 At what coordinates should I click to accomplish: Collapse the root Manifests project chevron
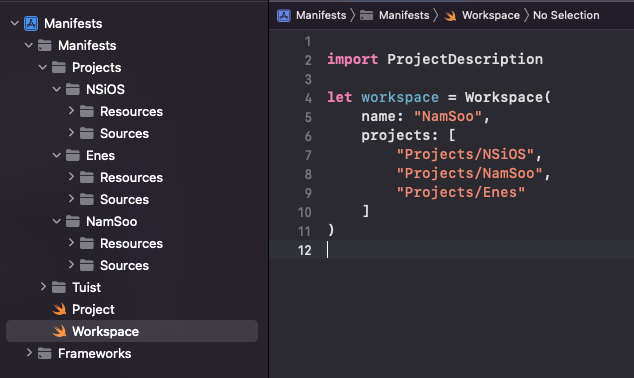15,23
